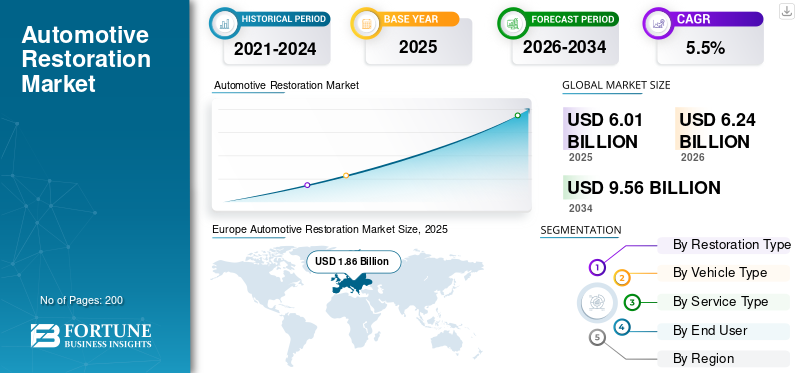The height and width of the screenshot is (373, 800).
Task: Select the By Service Type label
Action: click(x=720, y=302)
